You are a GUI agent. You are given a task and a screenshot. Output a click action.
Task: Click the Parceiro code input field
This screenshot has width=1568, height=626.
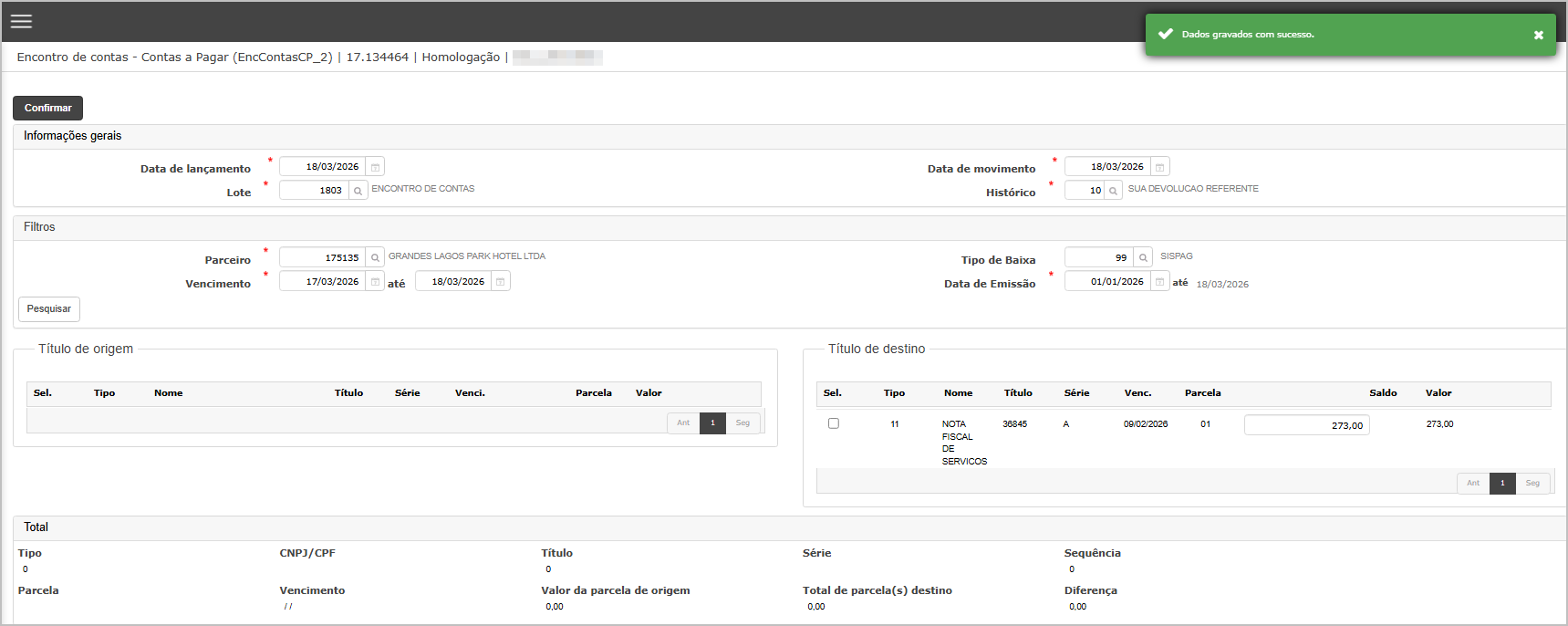click(x=322, y=258)
